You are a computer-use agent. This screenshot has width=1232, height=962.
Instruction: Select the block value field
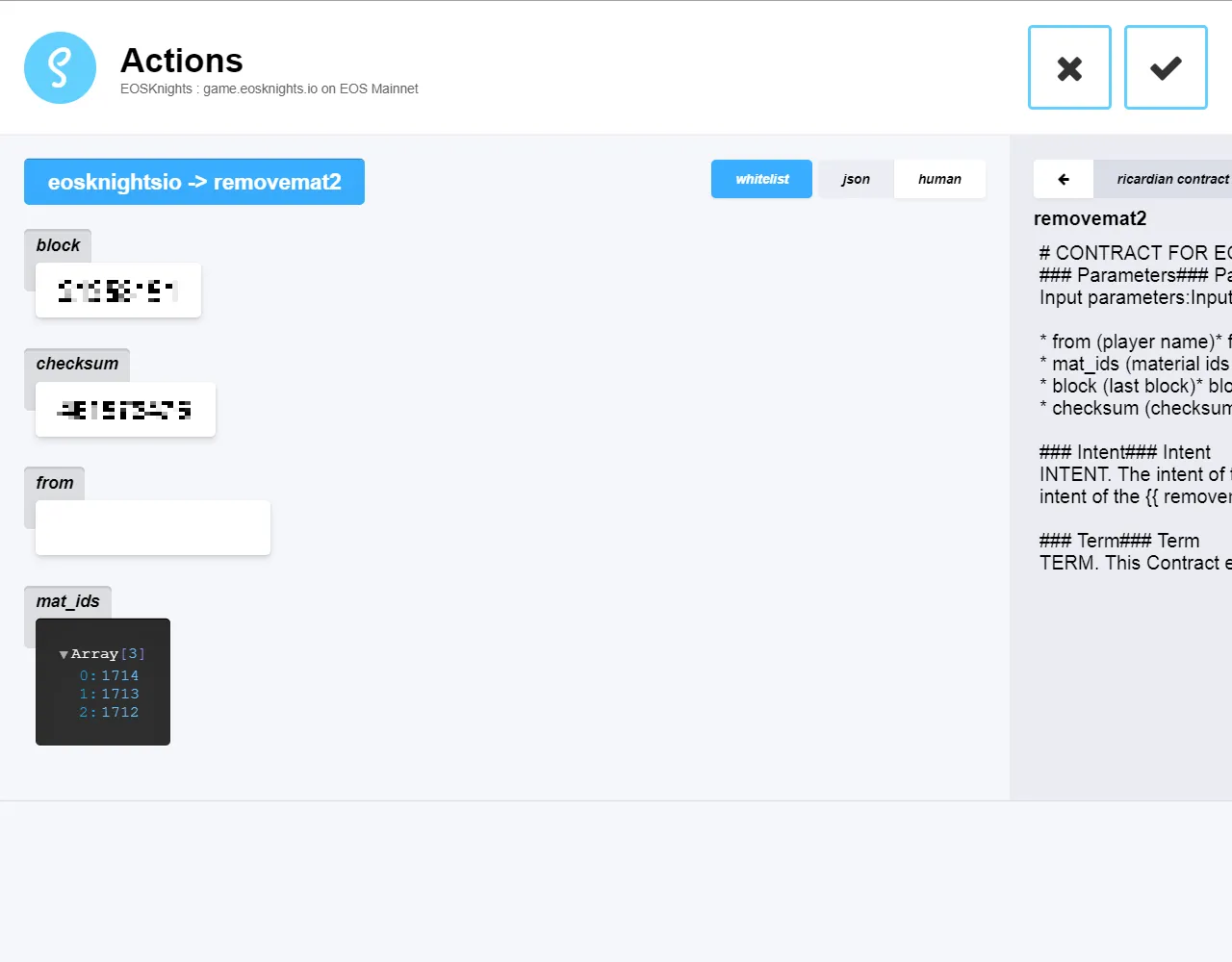pos(118,291)
